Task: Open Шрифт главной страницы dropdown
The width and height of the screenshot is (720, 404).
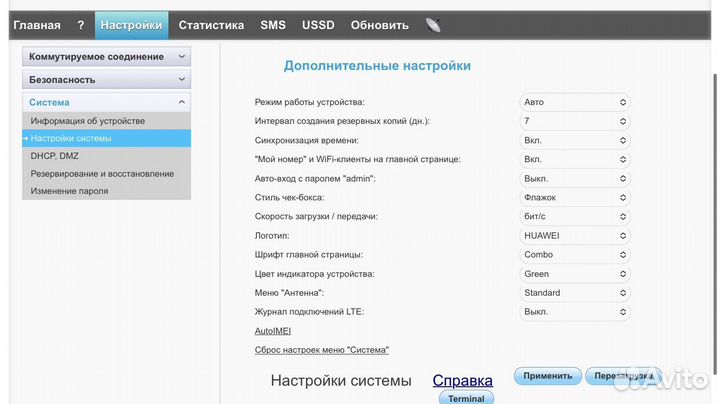Action: 575,255
